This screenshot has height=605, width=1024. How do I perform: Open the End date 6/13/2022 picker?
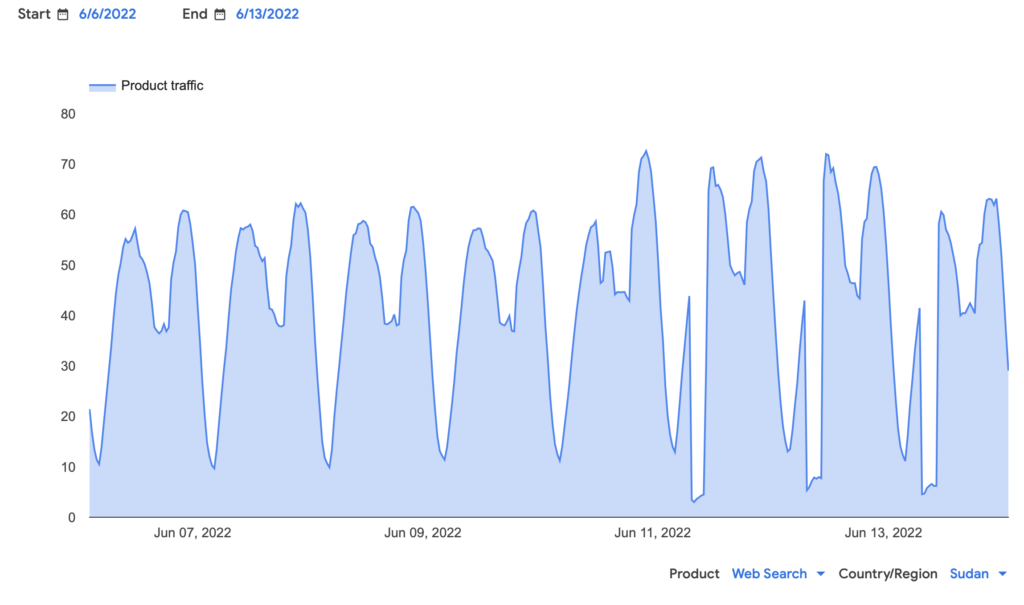pyautogui.click(x=267, y=14)
